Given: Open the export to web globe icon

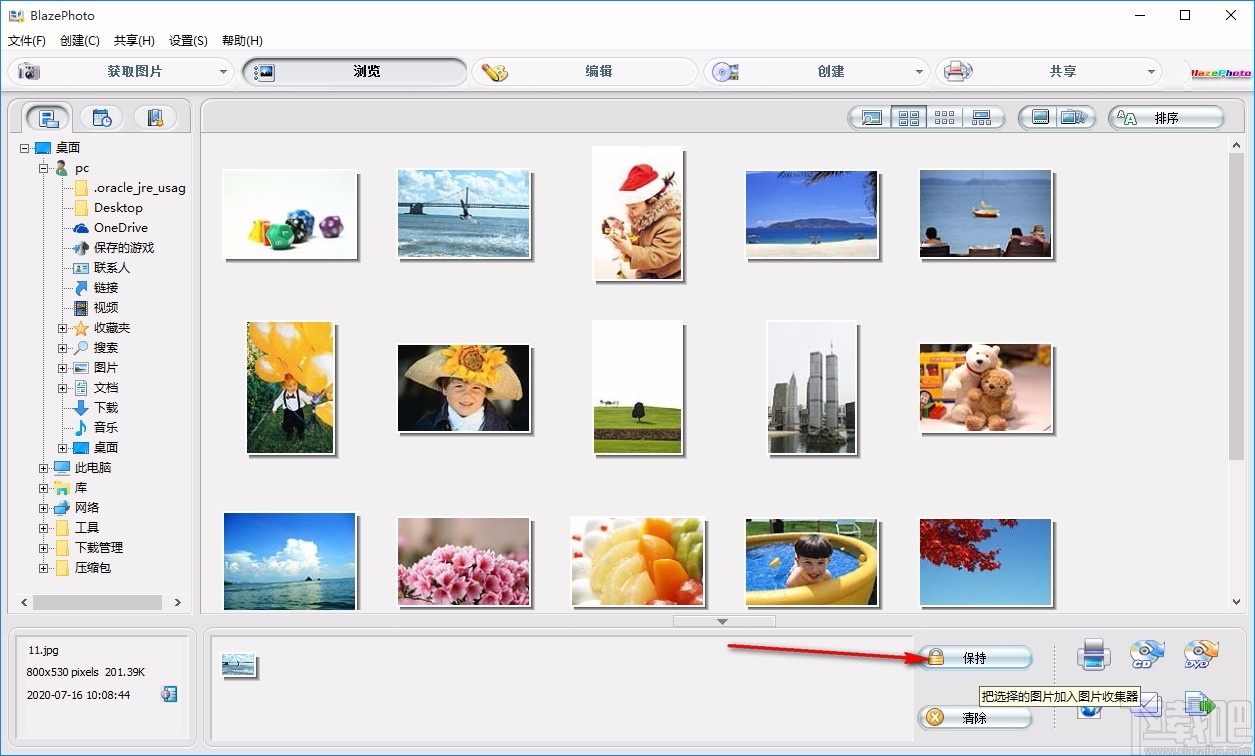Looking at the screenshot, I should pyautogui.click(x=1089, y=712).
